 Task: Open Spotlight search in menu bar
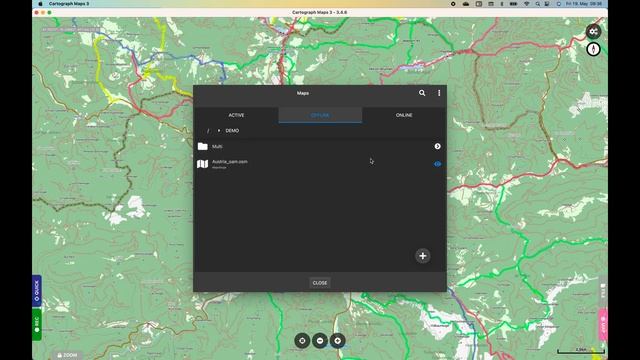click(538, 4)
